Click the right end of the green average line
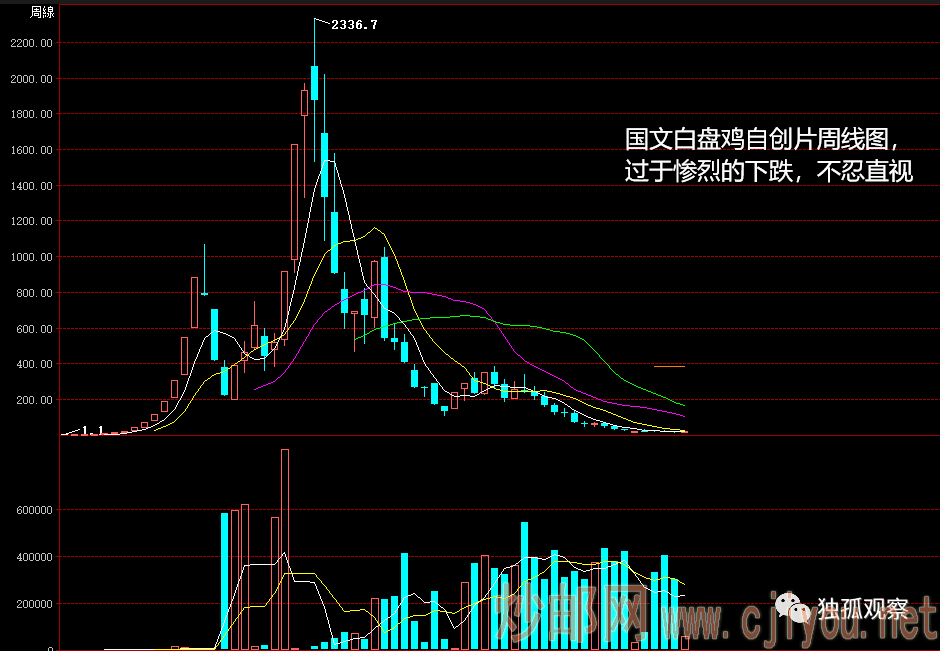This screenshot has height=651, width=940. (683, 404)
